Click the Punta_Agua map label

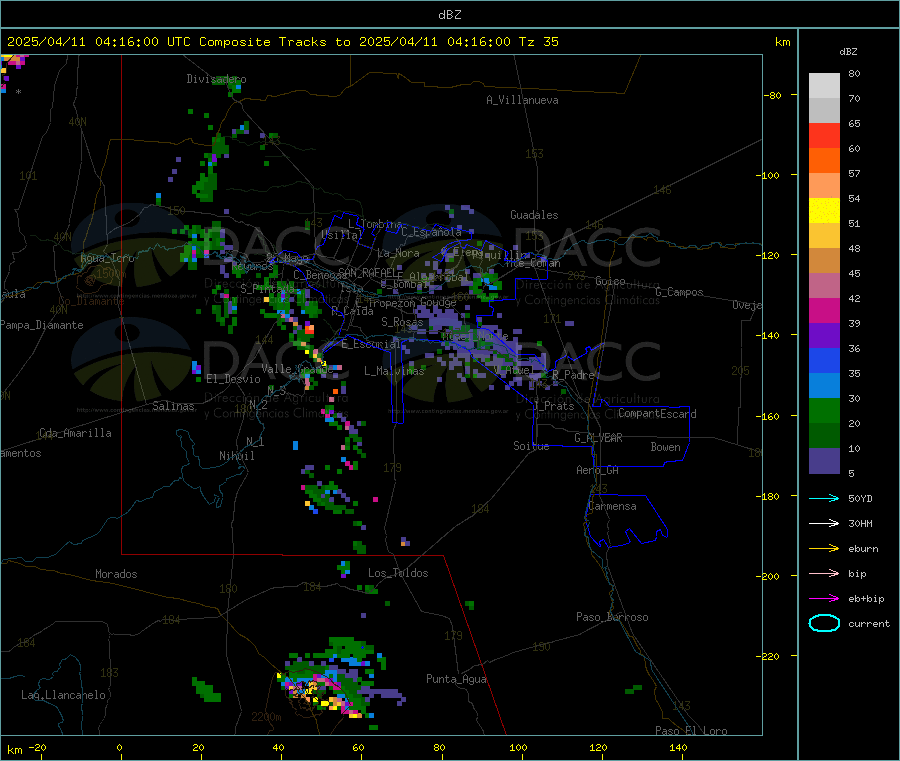point(456,679)
